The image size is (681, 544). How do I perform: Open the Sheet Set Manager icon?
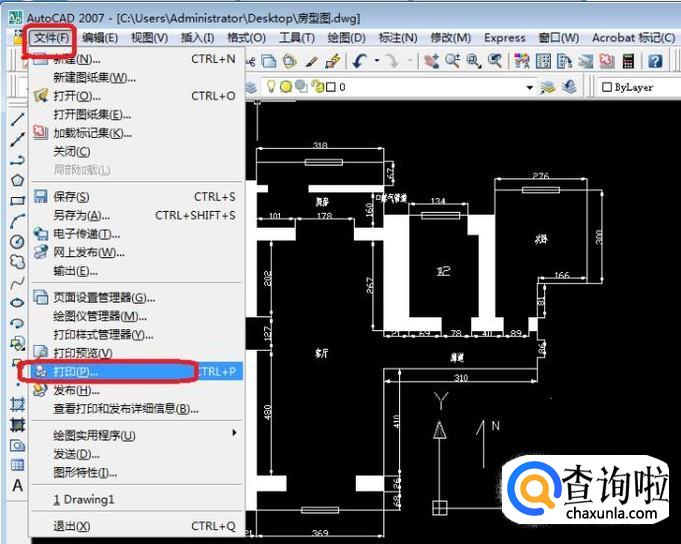[x=585, y=61]
